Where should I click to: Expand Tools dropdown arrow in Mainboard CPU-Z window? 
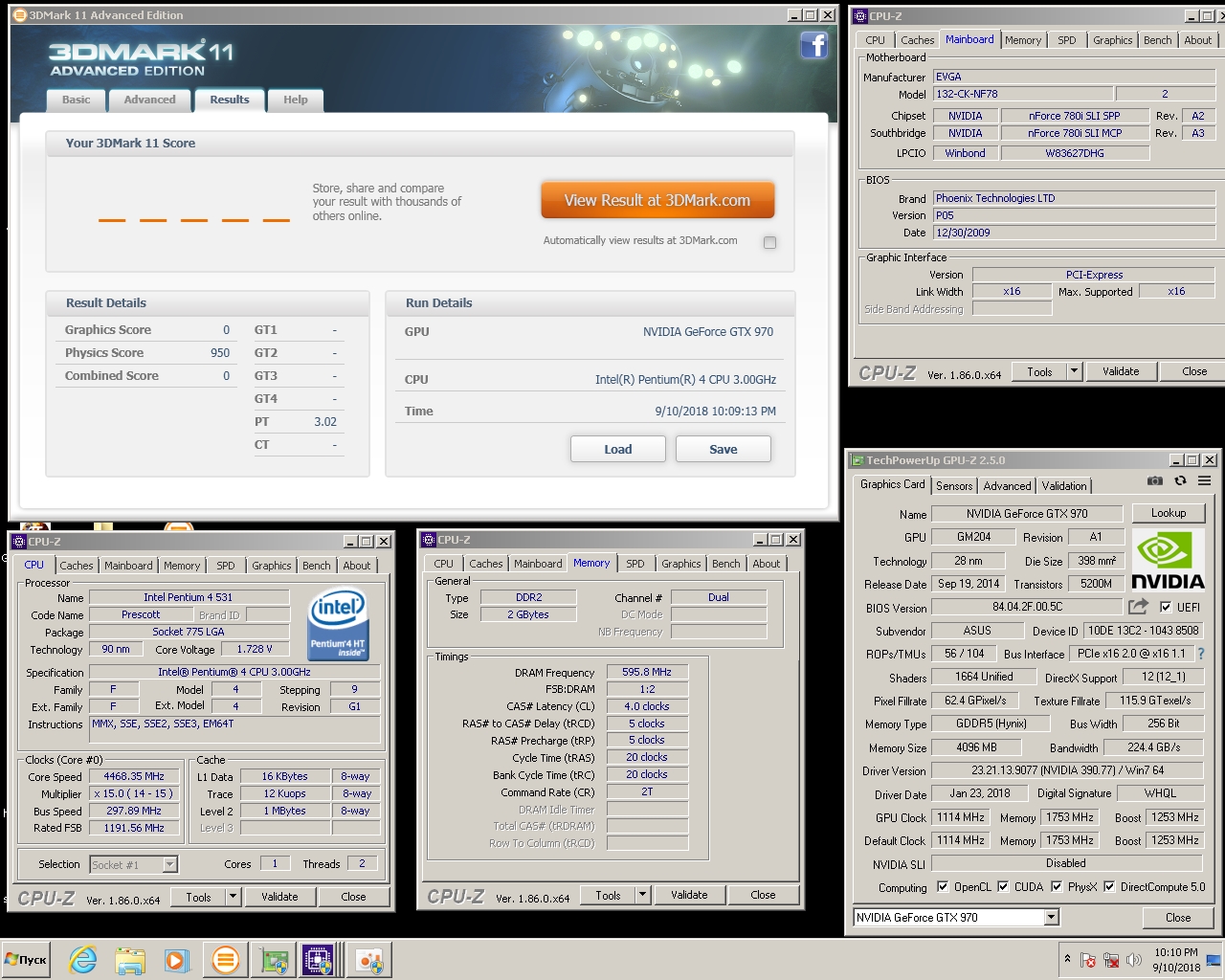pyautogui.click(x=1074, y=371)
